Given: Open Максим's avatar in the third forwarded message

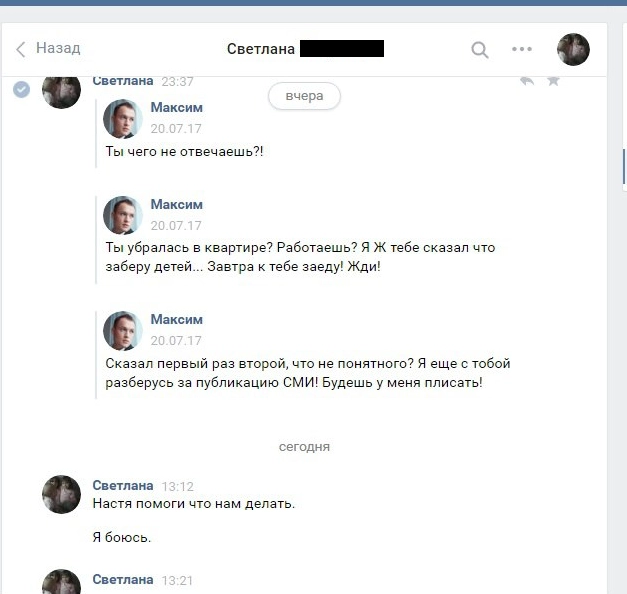Looking at the screenshot, I should 123,331.
